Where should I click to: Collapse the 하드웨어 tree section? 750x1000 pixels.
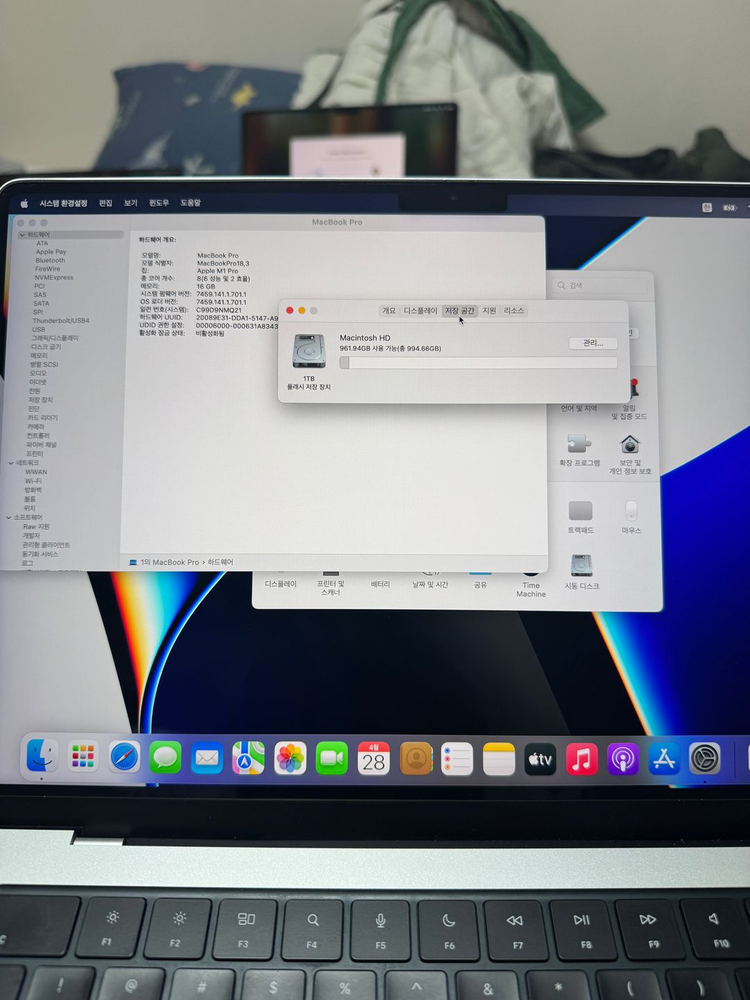point(22,235)
